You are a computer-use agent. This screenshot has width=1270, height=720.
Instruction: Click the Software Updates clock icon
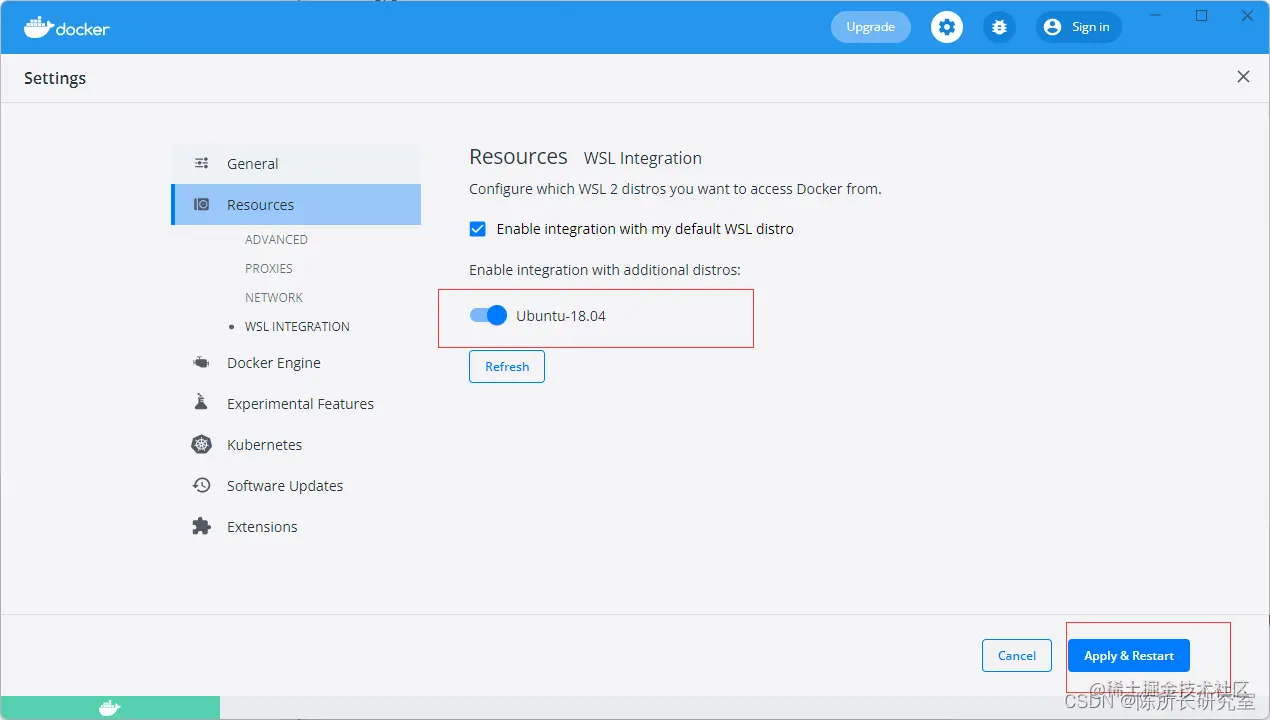(x=202, y=485)
